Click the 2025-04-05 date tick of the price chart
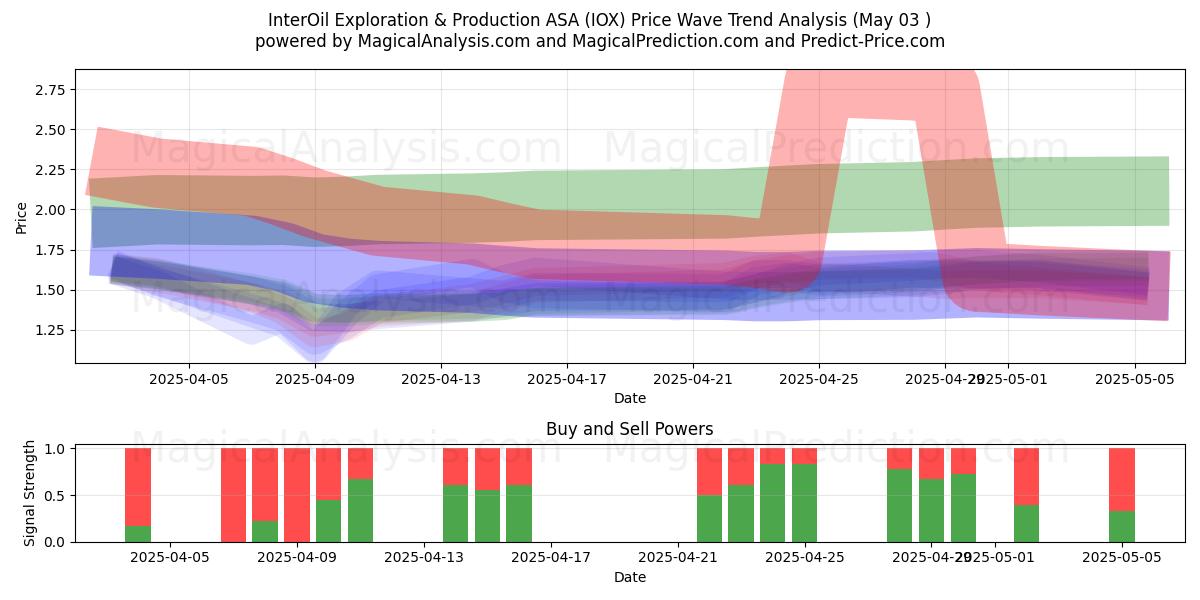Screen dimensions: 1200x600 click(189, 380)
